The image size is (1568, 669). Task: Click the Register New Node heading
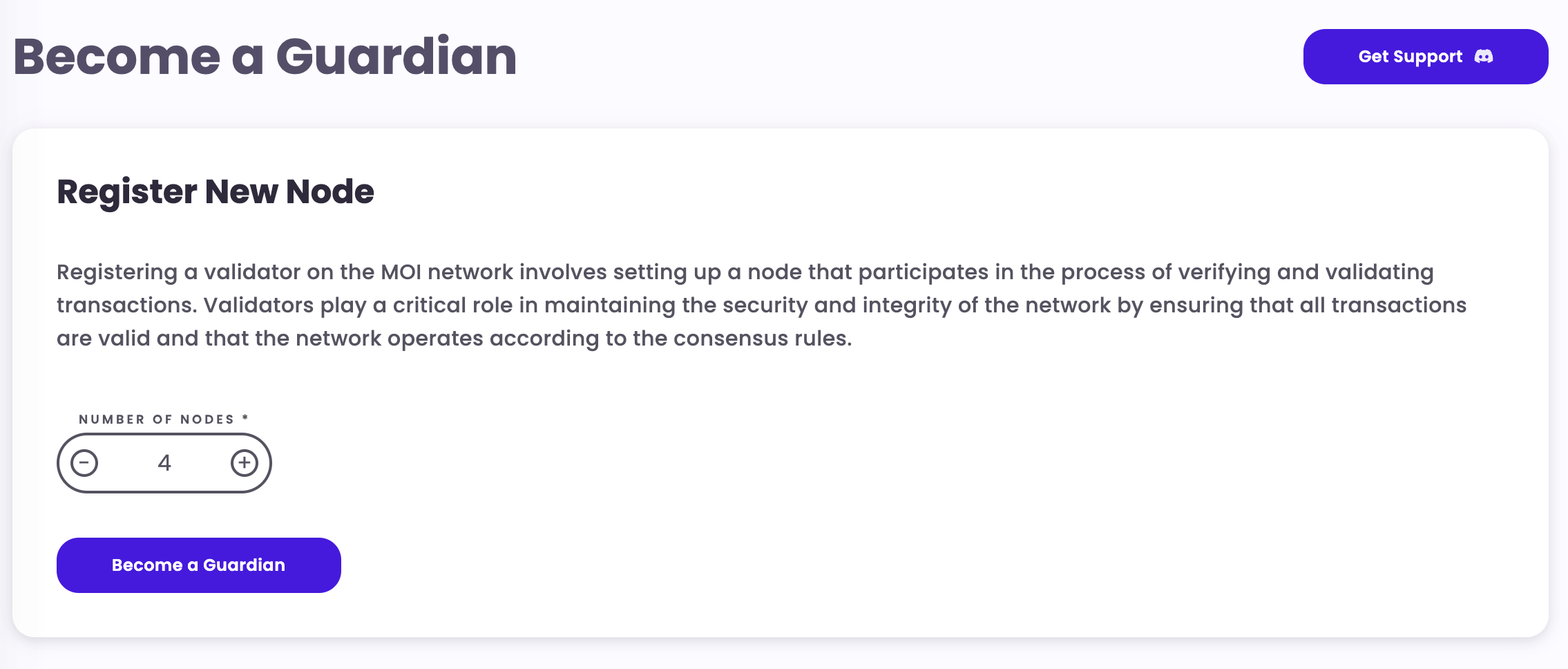[x=215, y=191]
